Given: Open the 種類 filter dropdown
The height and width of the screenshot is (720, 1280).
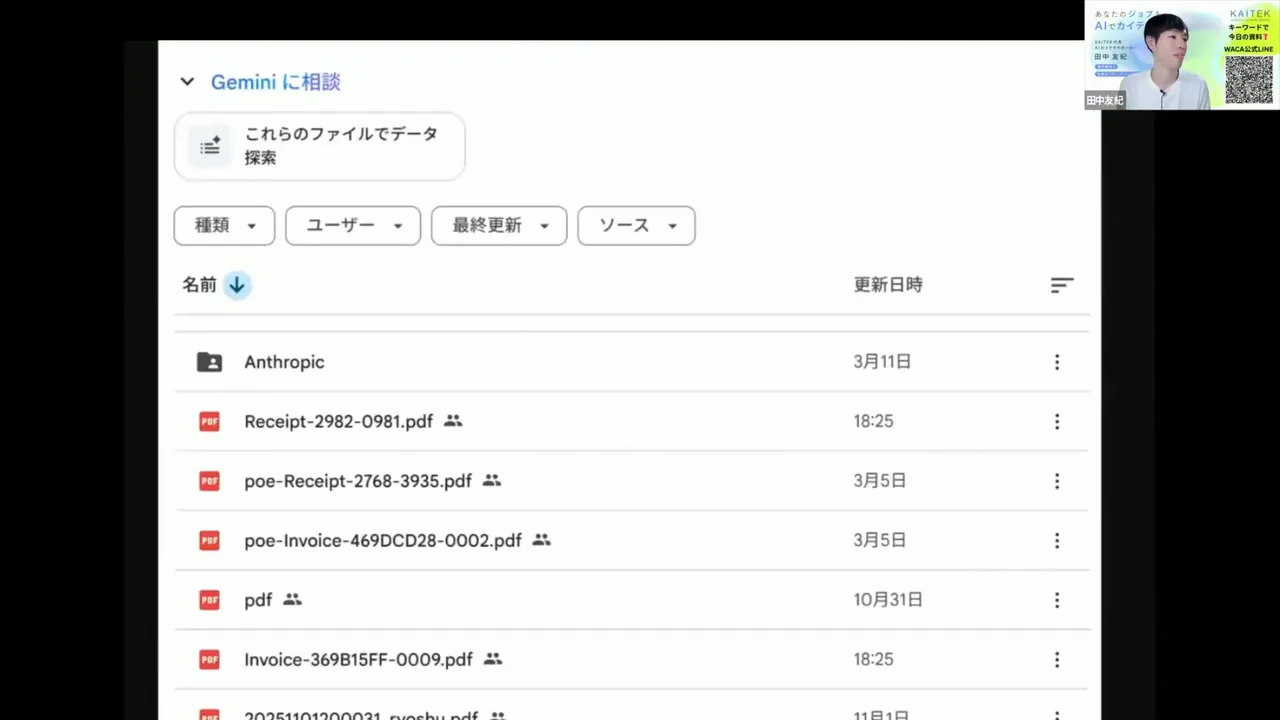Looking at the screenshot, I should point(223,225).
